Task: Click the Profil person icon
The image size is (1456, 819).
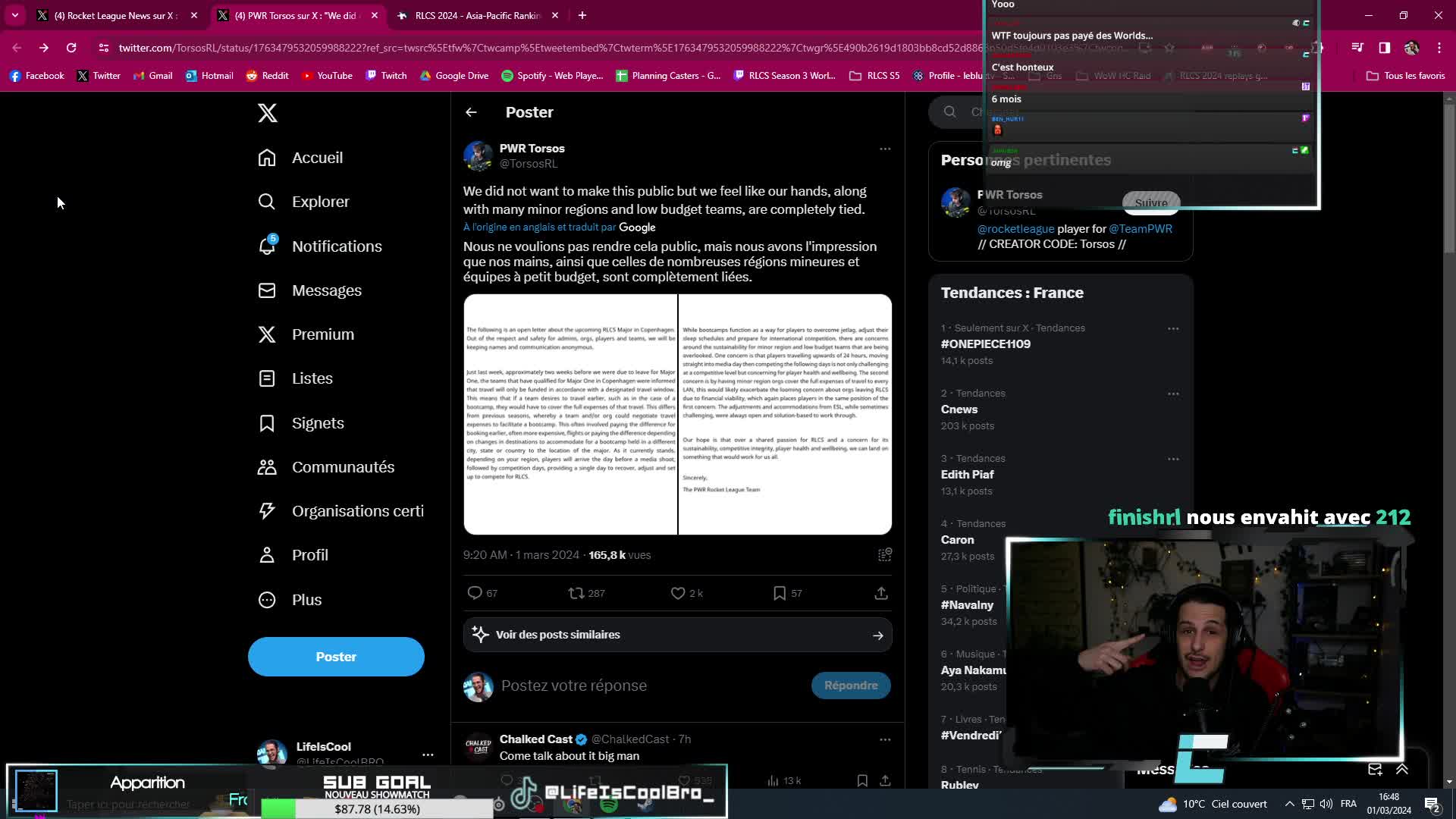Action: point(267,555)
